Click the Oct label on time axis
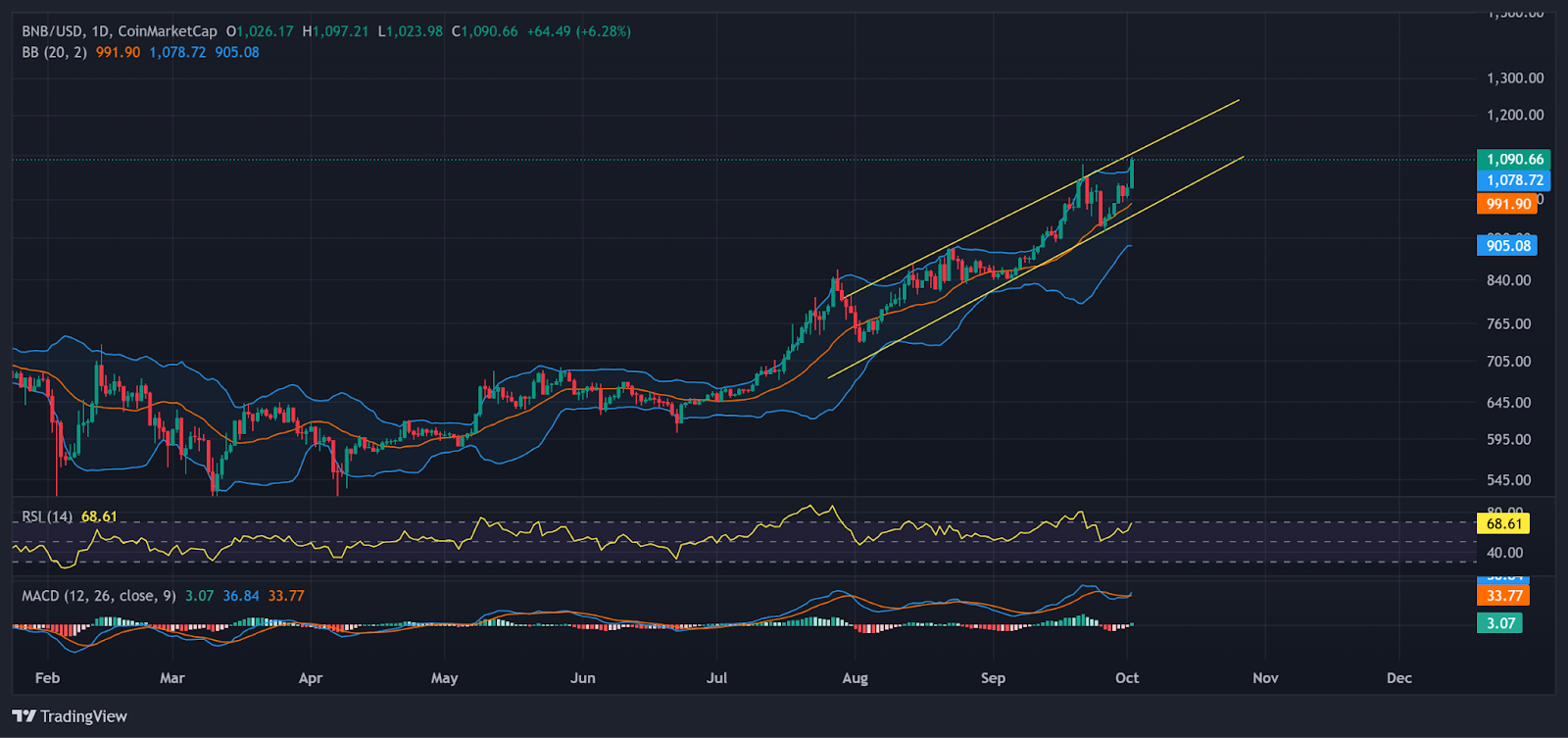The height and width of the screenshot is (738, 1568). (x=1127, y=678)
